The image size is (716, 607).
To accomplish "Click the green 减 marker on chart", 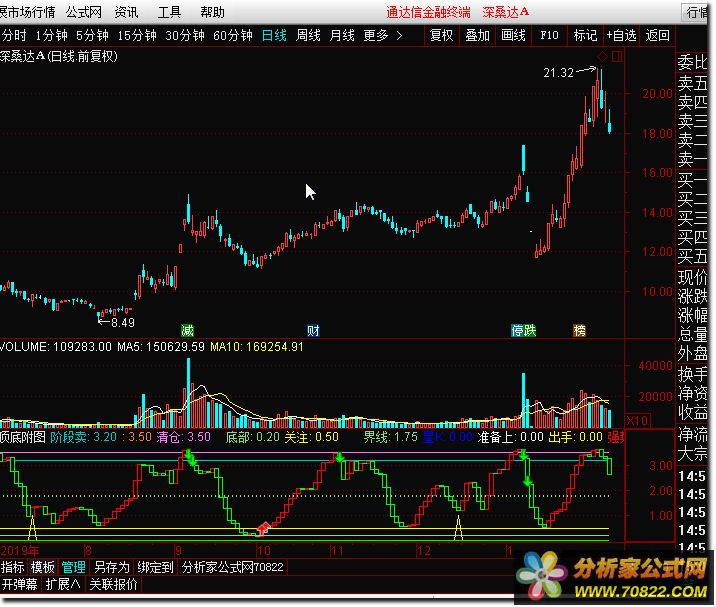I will tap(187, 330).
